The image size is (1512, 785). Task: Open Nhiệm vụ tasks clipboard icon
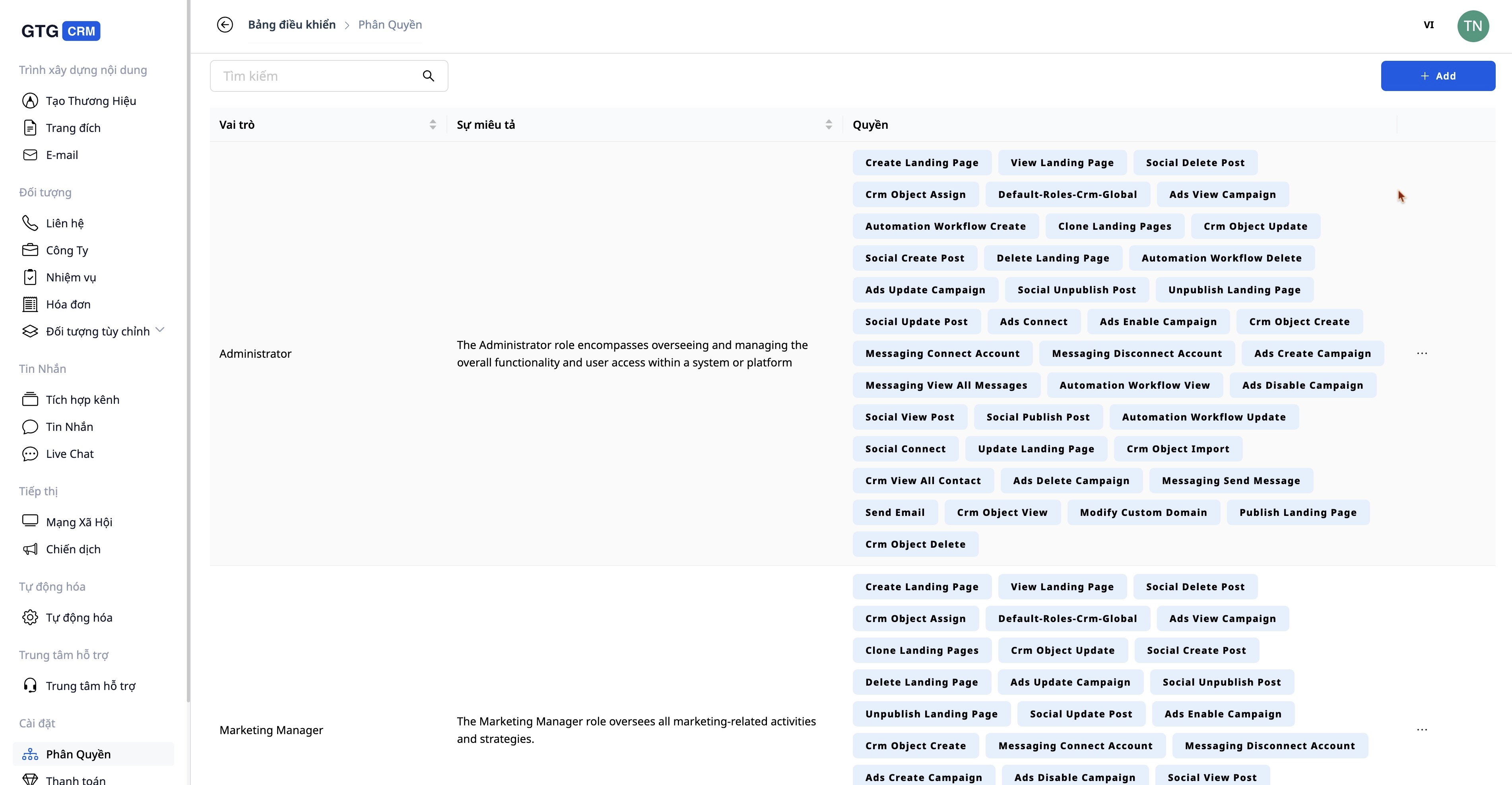[x=30, y=277]
